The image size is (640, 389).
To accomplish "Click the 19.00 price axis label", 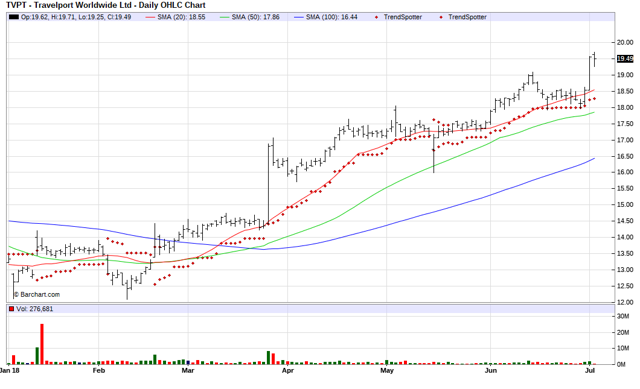I will click(625, 75).
